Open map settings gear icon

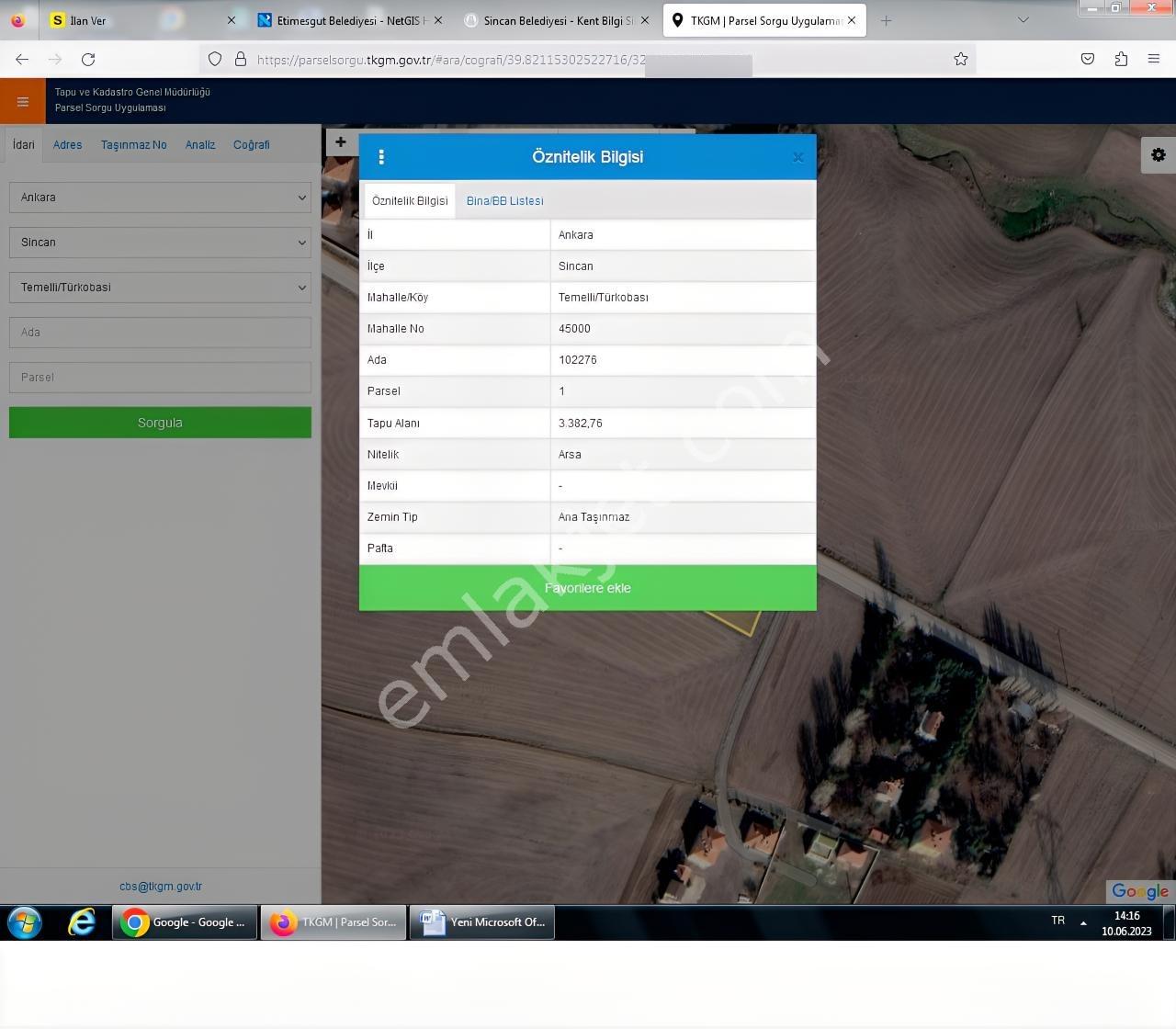1159,155
